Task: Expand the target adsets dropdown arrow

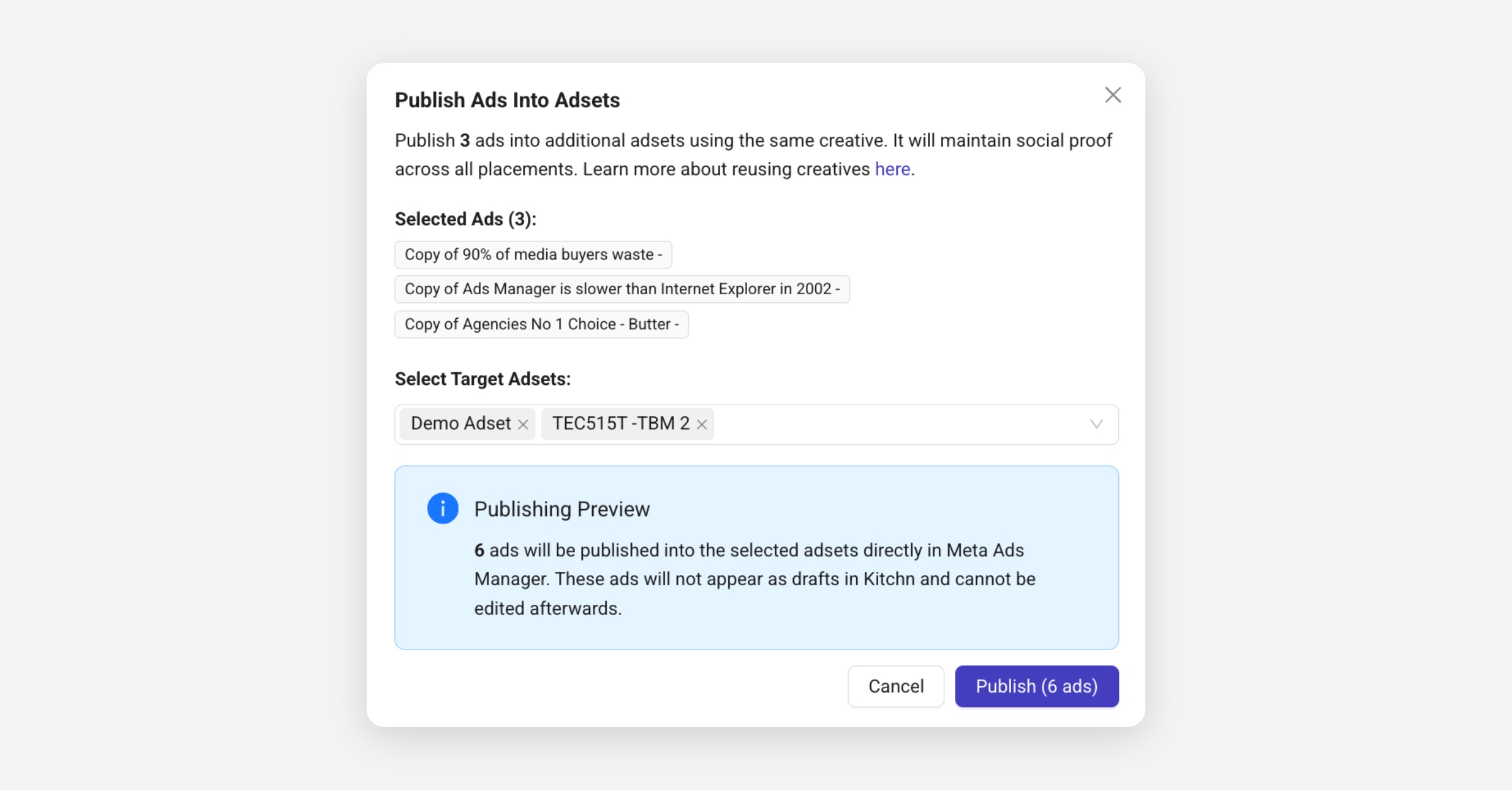Action: (1096, 424)
